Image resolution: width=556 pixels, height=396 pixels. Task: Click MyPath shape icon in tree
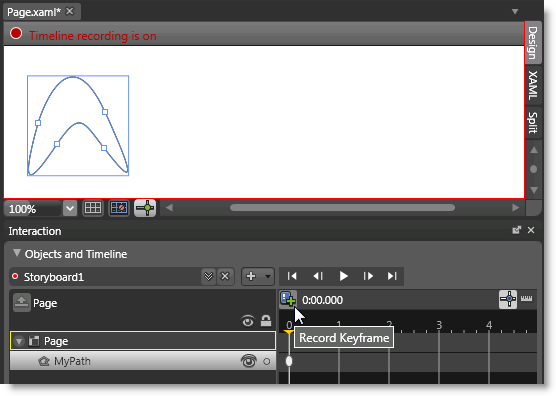44,361
